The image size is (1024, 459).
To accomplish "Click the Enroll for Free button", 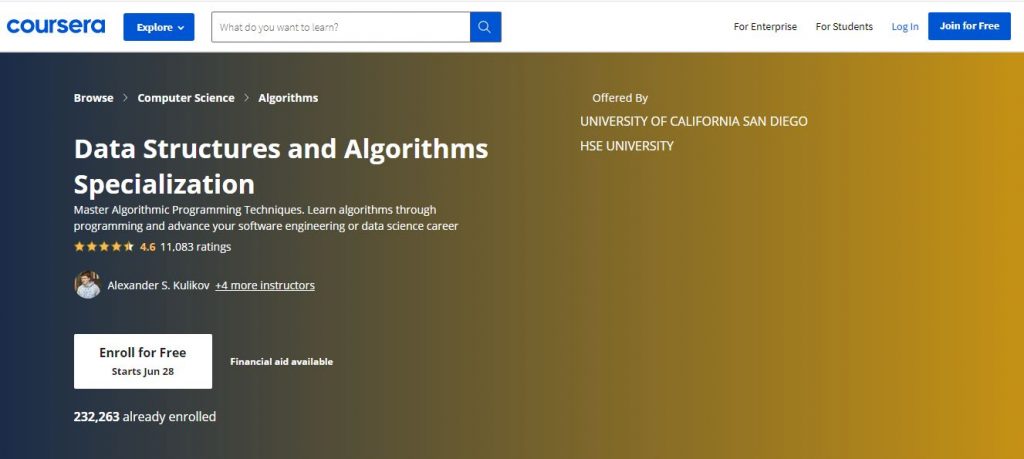I will (x=143, y=360).
